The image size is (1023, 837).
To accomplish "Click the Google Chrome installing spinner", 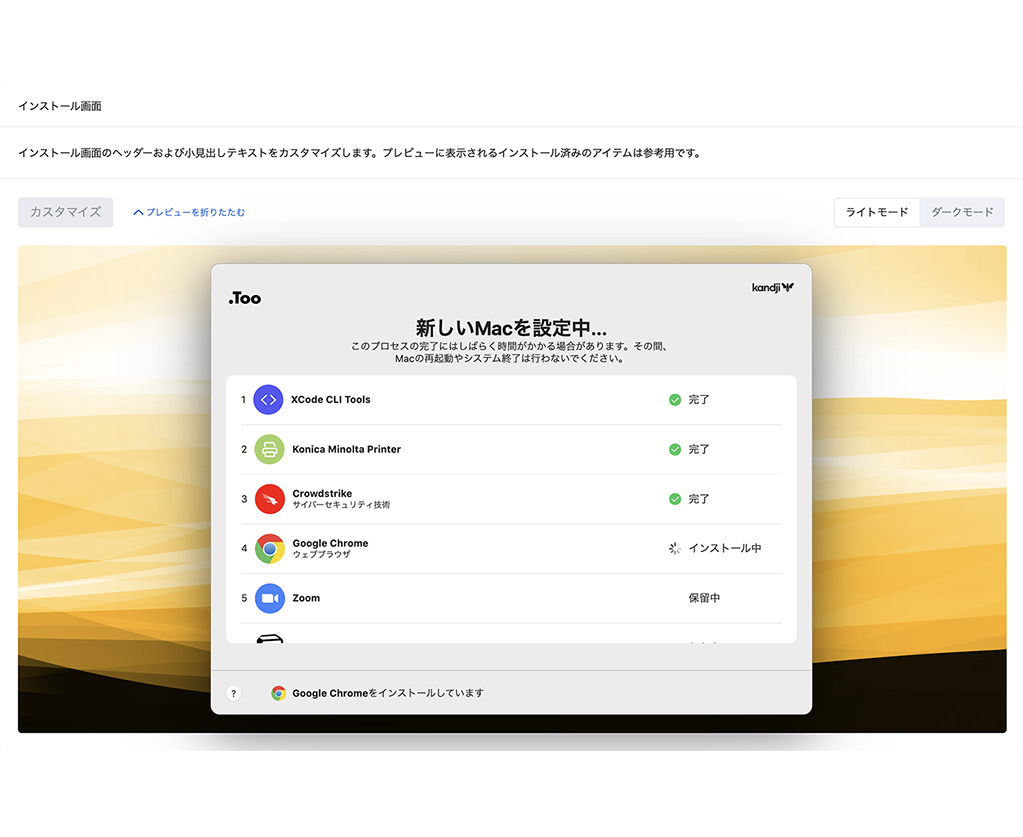I will (x=675, y=548).
